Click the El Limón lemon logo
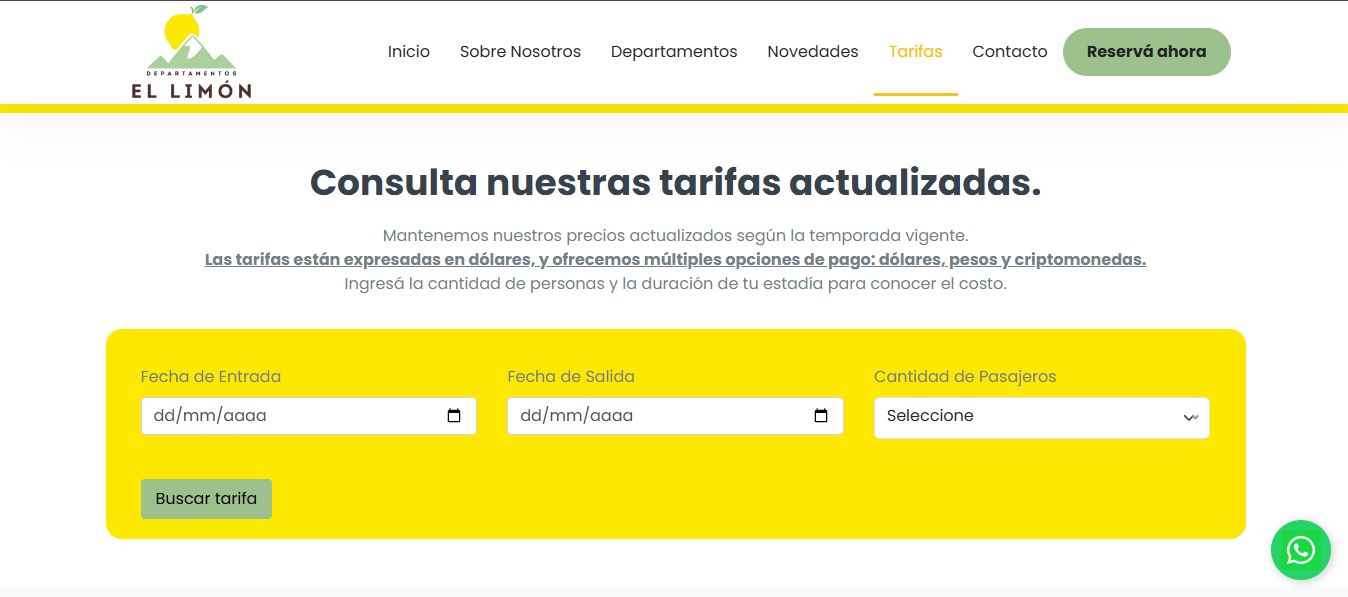 click(x=191, y=52)
